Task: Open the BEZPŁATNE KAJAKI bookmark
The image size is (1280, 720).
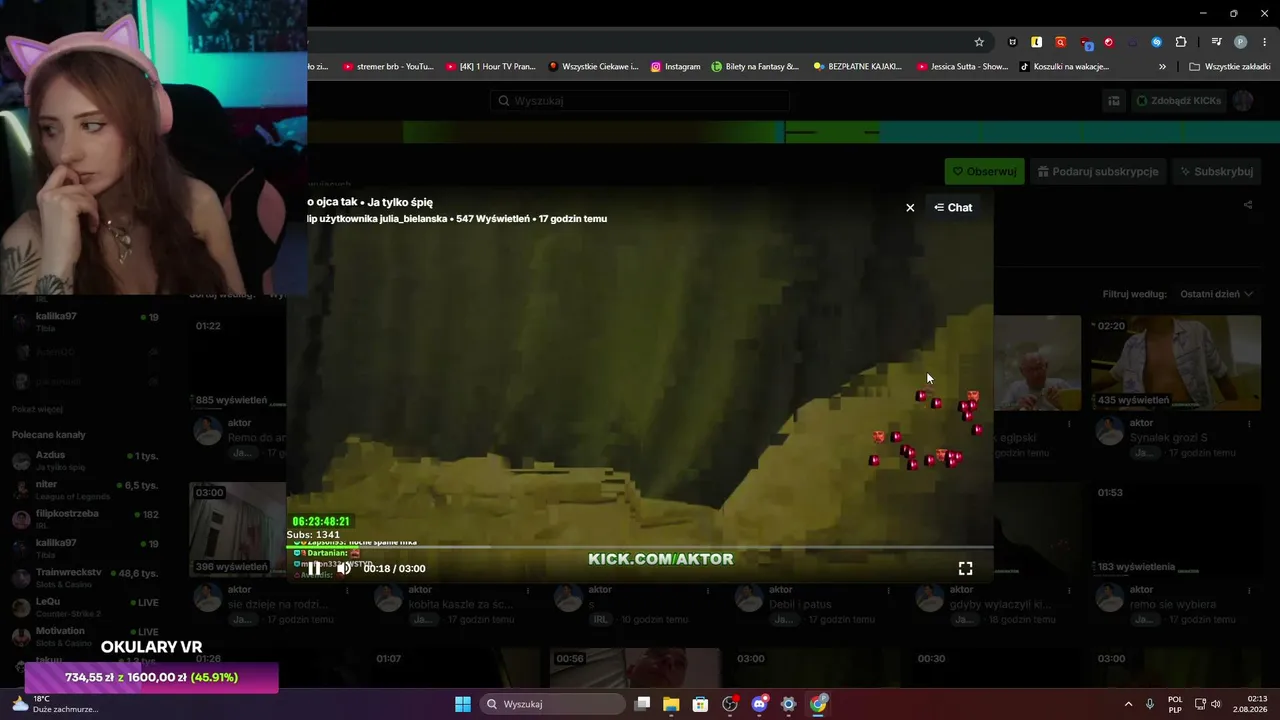Action: pos(858,67)
